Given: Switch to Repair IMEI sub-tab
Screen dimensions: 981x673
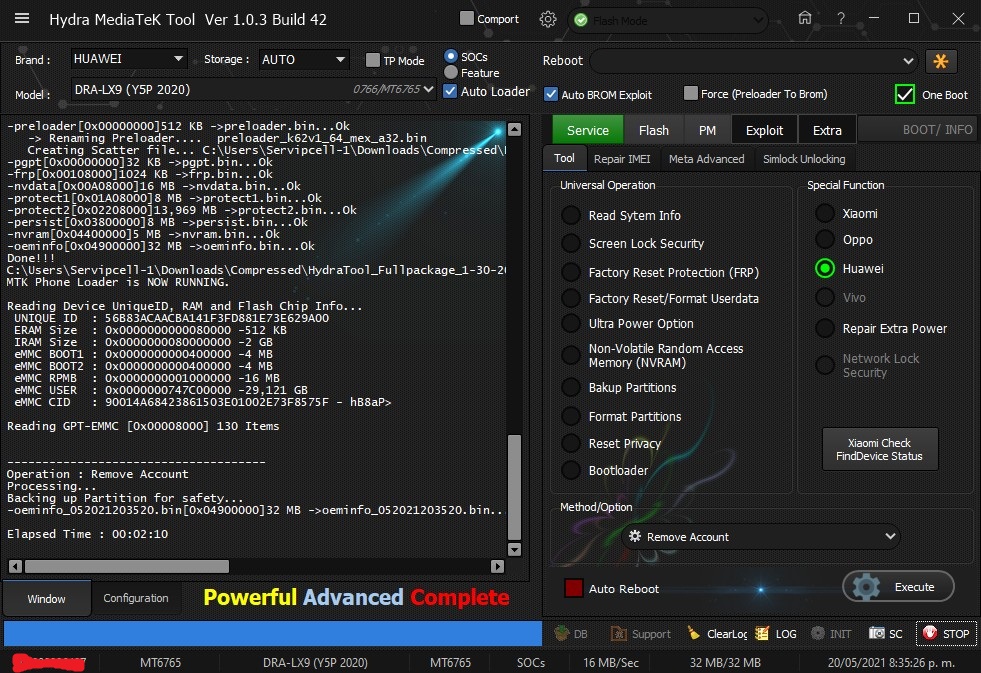Looking at the screenshot, I should [622, 159].
